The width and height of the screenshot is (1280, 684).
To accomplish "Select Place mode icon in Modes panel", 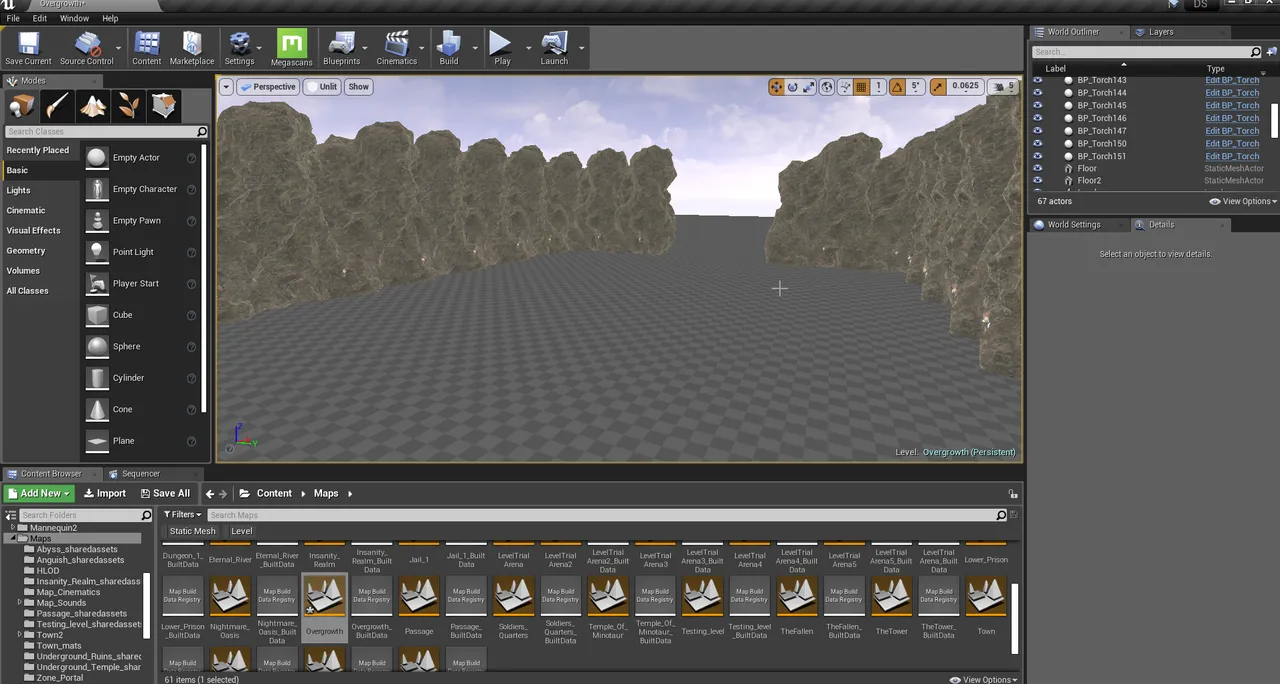I will pos(22,105).
